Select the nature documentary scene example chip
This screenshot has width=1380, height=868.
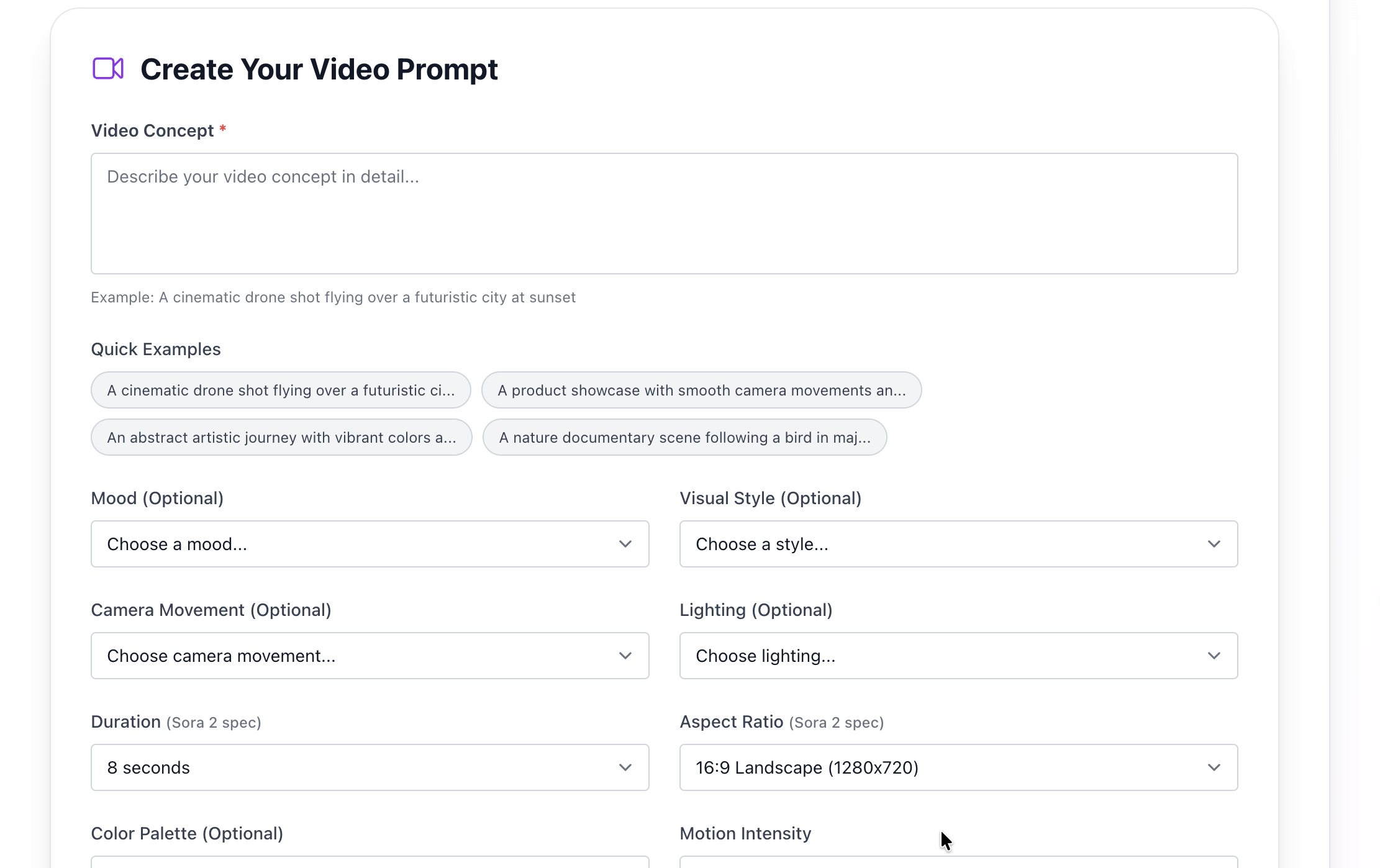684,437
